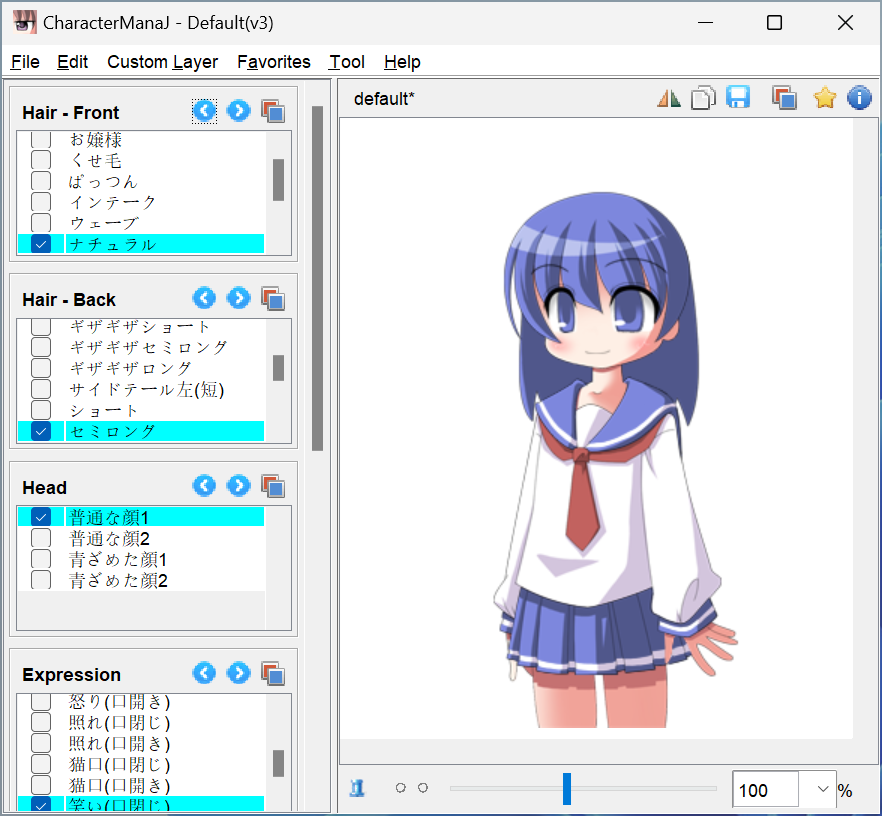Check the サイドテール左(短) checkbox
Image resolution: width=882 pixels, height=816 pixels.
(x=40, y=389)
